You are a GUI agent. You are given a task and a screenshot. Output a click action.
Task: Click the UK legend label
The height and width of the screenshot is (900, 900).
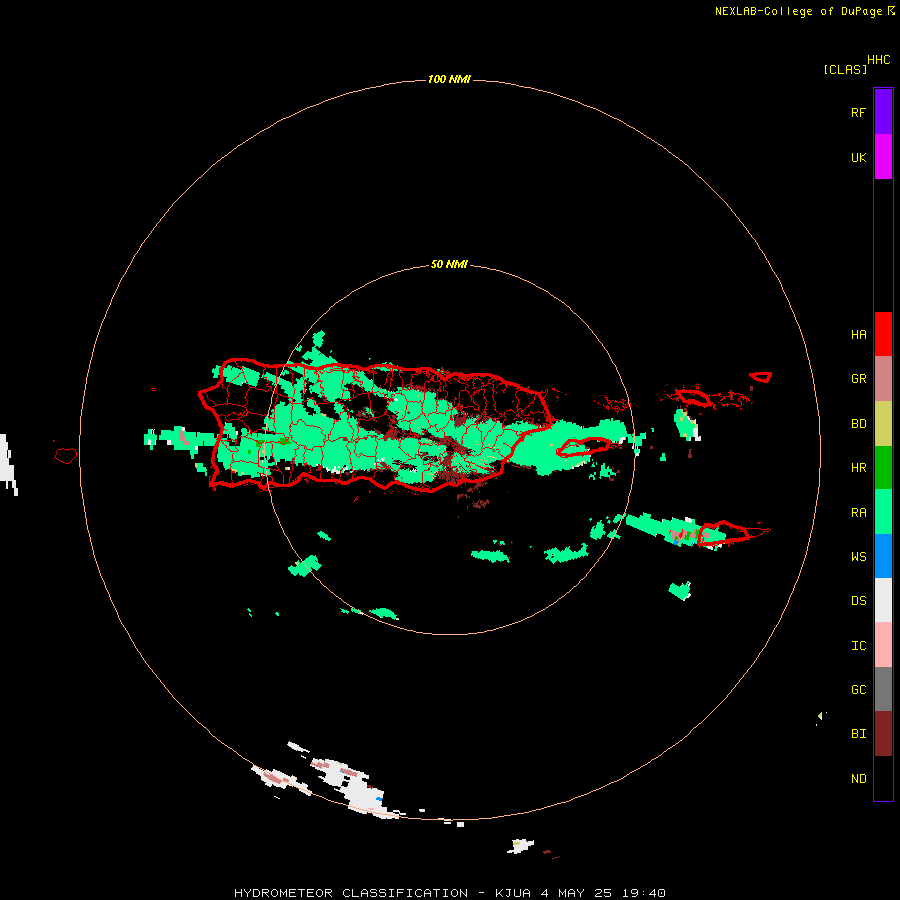(858, 157)
